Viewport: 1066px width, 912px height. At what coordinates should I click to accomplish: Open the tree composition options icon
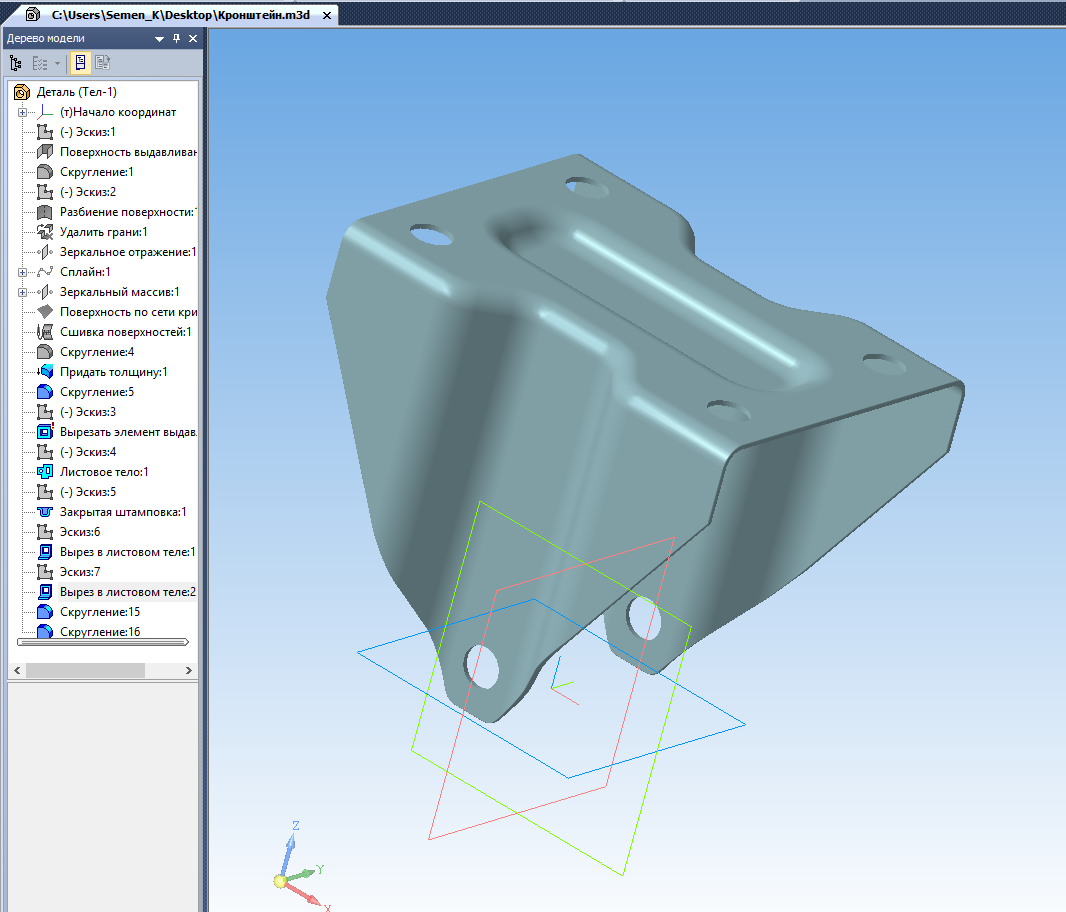coord(41,63)
